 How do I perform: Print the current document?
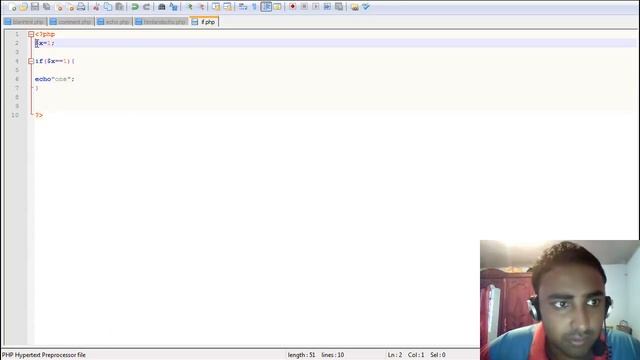pos(81,7)
